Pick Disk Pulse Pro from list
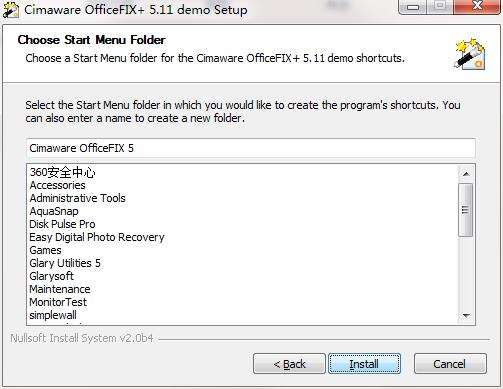 pos(62,224)
